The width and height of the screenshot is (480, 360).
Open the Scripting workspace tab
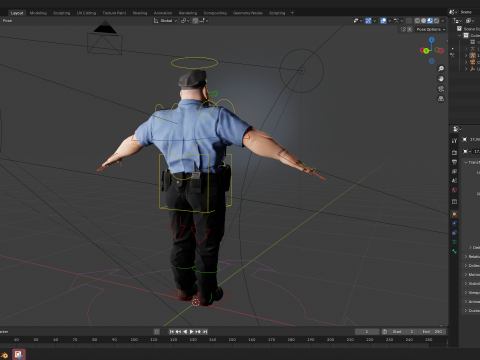pyautogui.click(x=277, y=13)
